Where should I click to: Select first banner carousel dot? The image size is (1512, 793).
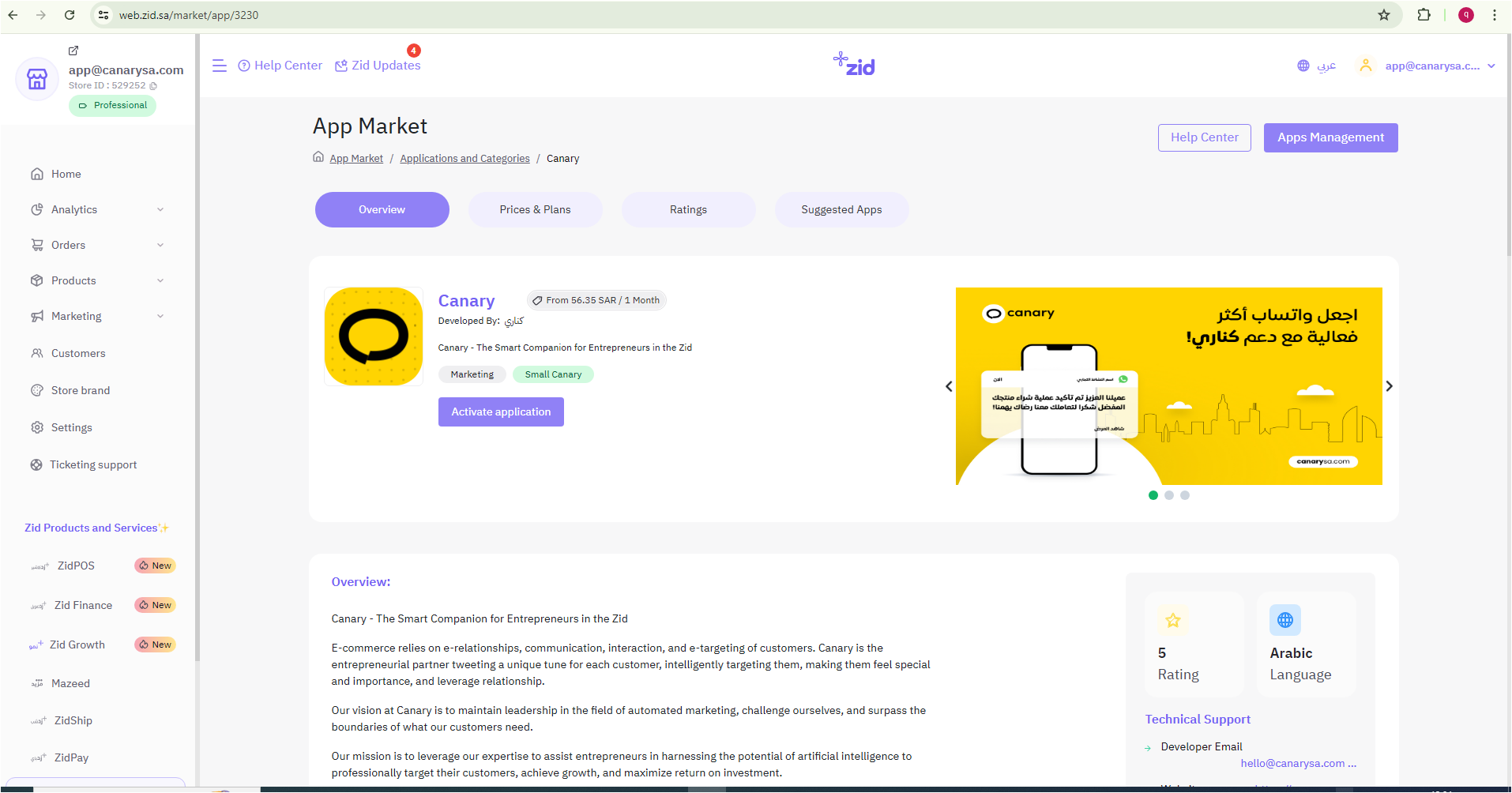pos(1153,495)
